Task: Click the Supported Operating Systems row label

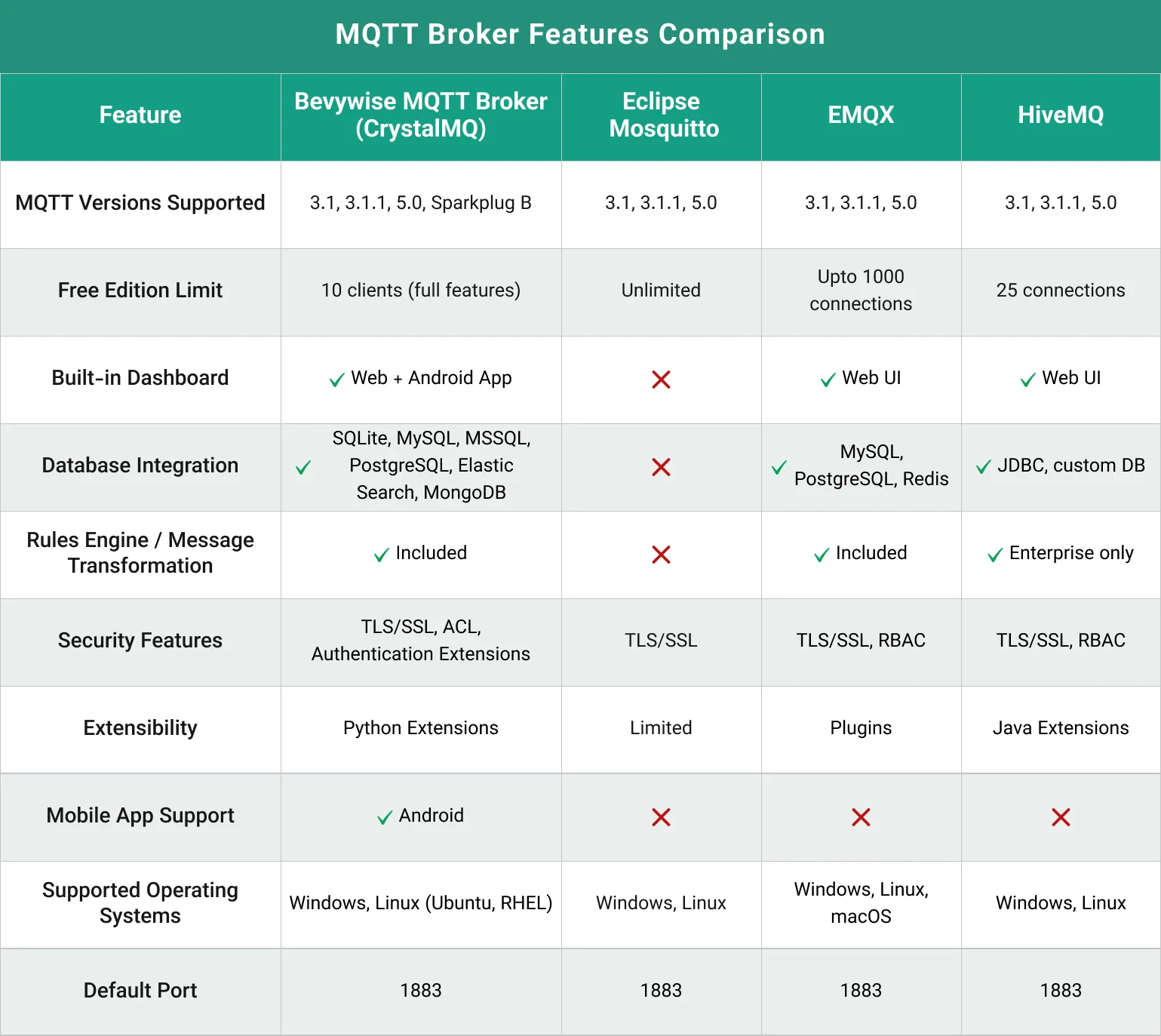Action: tap(140, 902)
